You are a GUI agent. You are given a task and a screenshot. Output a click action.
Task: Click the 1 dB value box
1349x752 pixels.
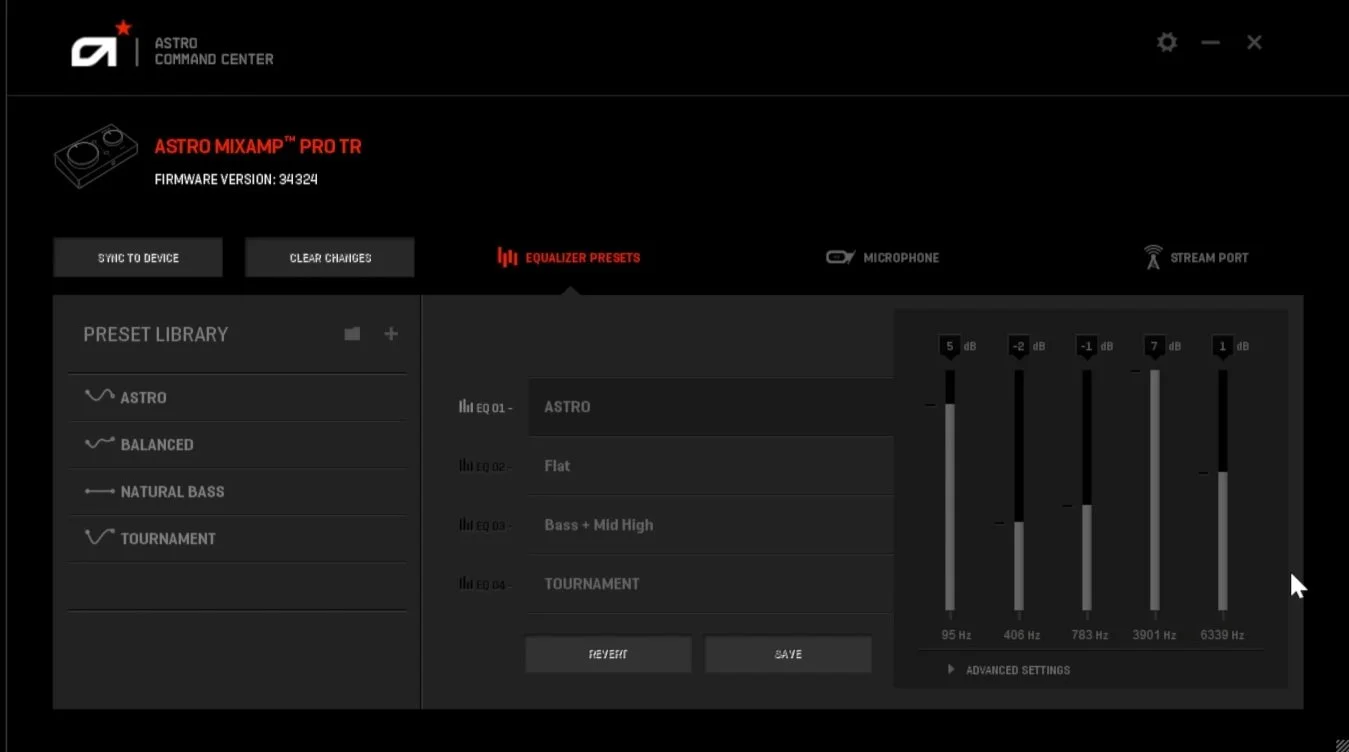pos(1222,346)
